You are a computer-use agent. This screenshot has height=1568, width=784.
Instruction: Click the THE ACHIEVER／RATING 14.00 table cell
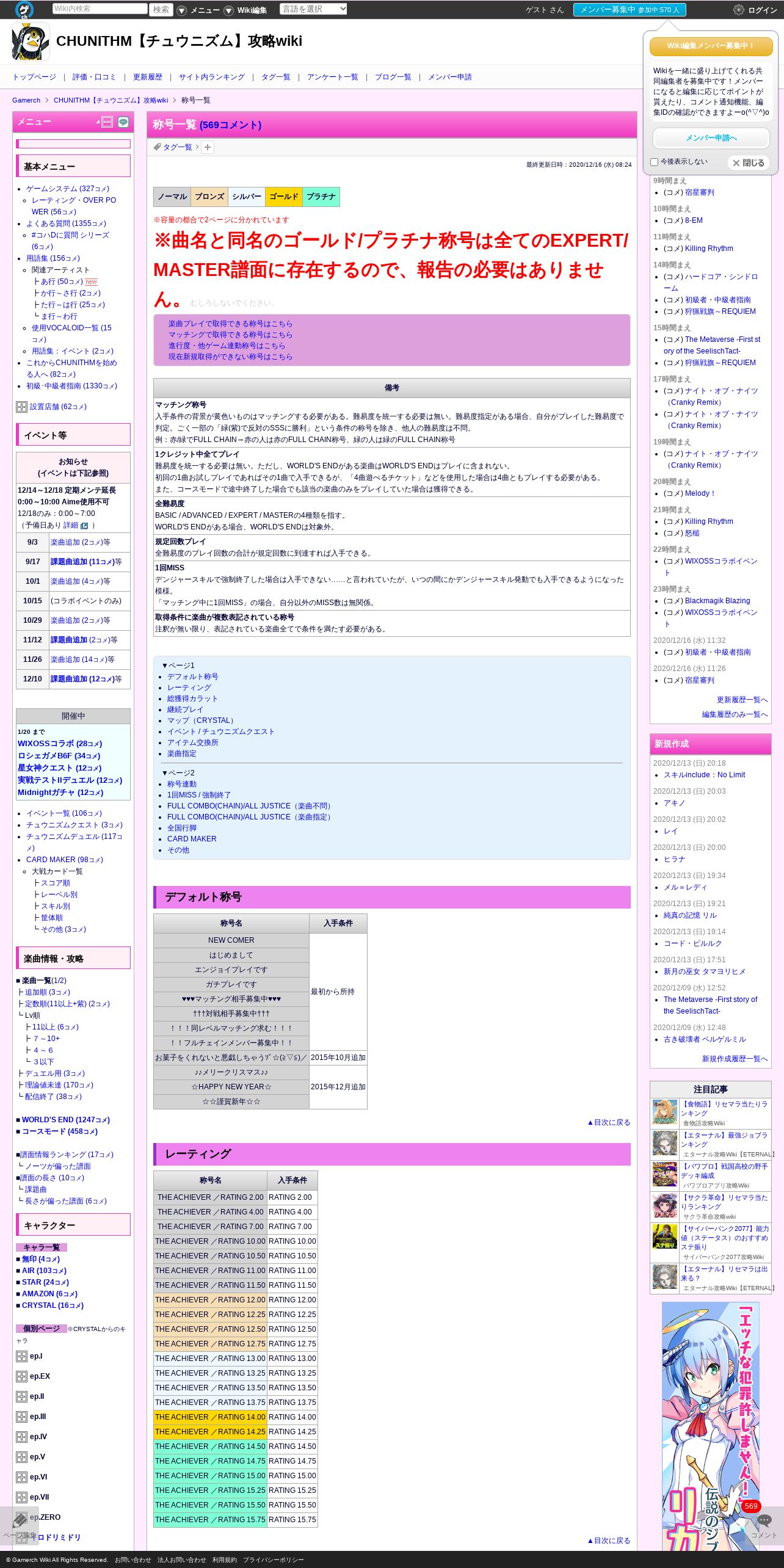[x=210, y=1417]
